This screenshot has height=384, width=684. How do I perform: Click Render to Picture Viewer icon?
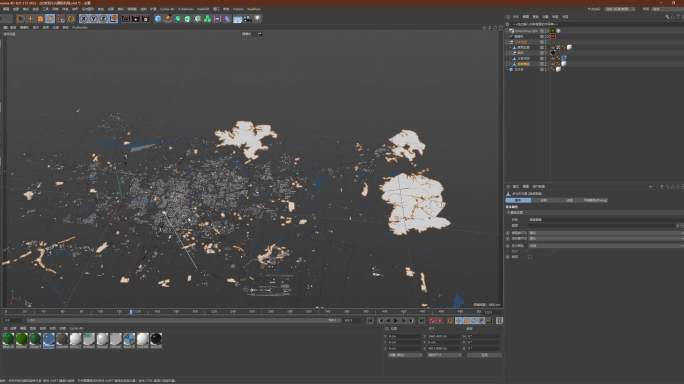click(x=135, y=19)
